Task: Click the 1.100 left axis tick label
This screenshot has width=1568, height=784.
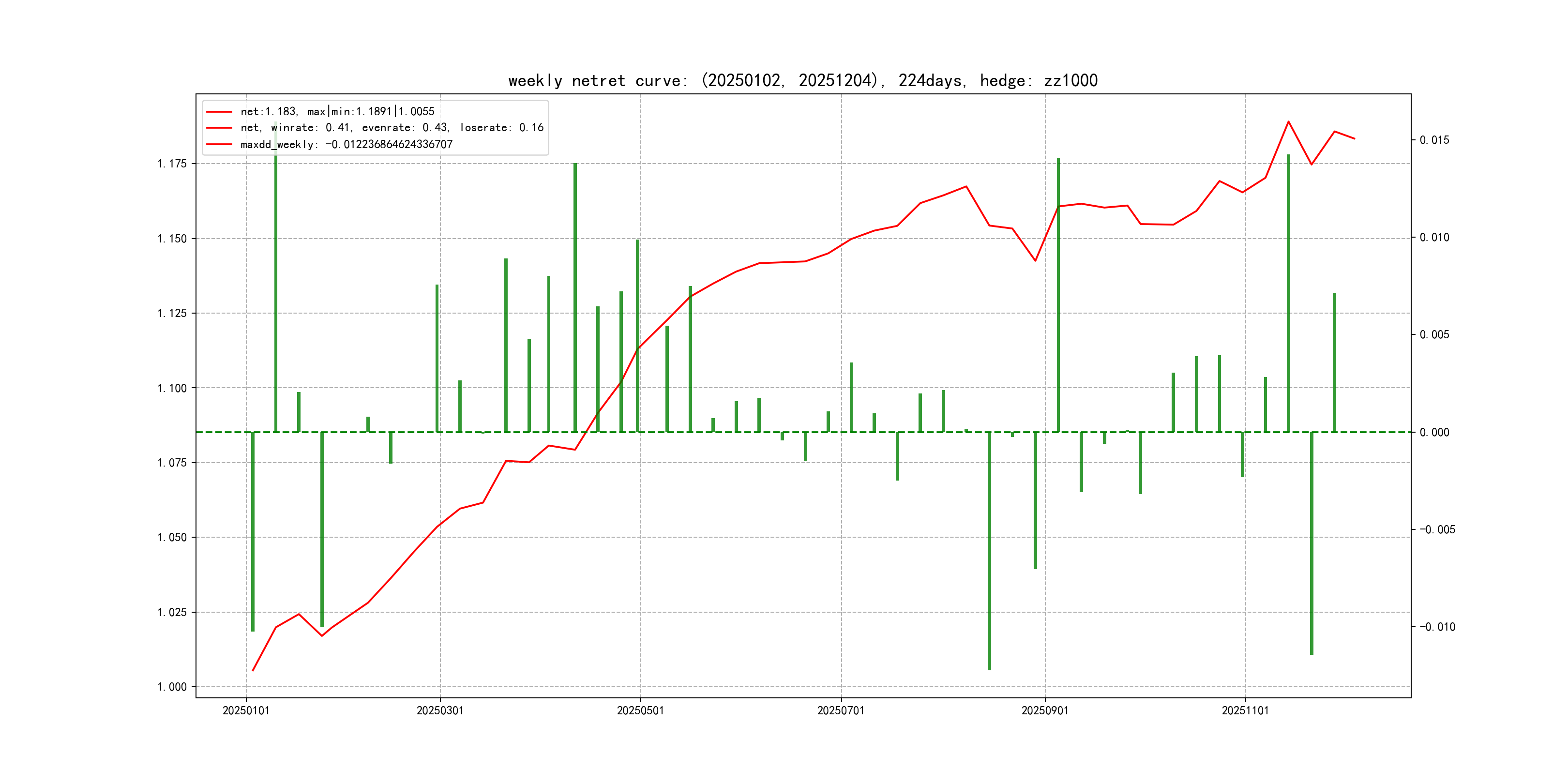Action: pos(172,388)
